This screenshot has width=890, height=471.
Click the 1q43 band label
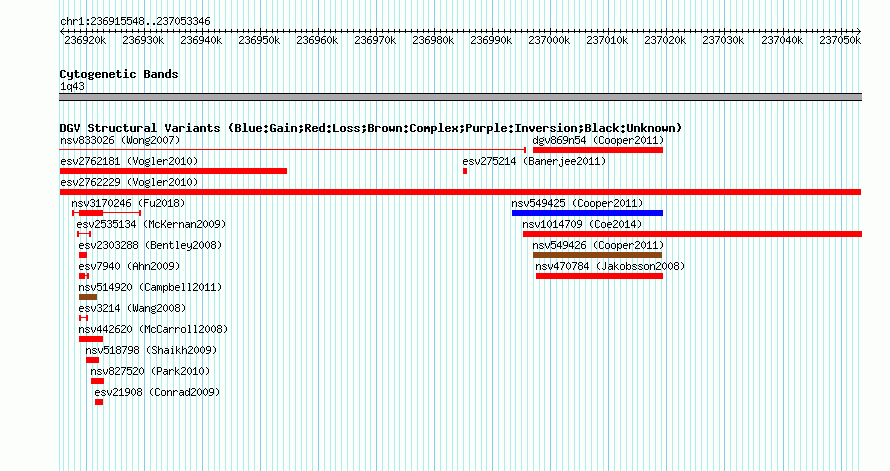click(72, 86)
